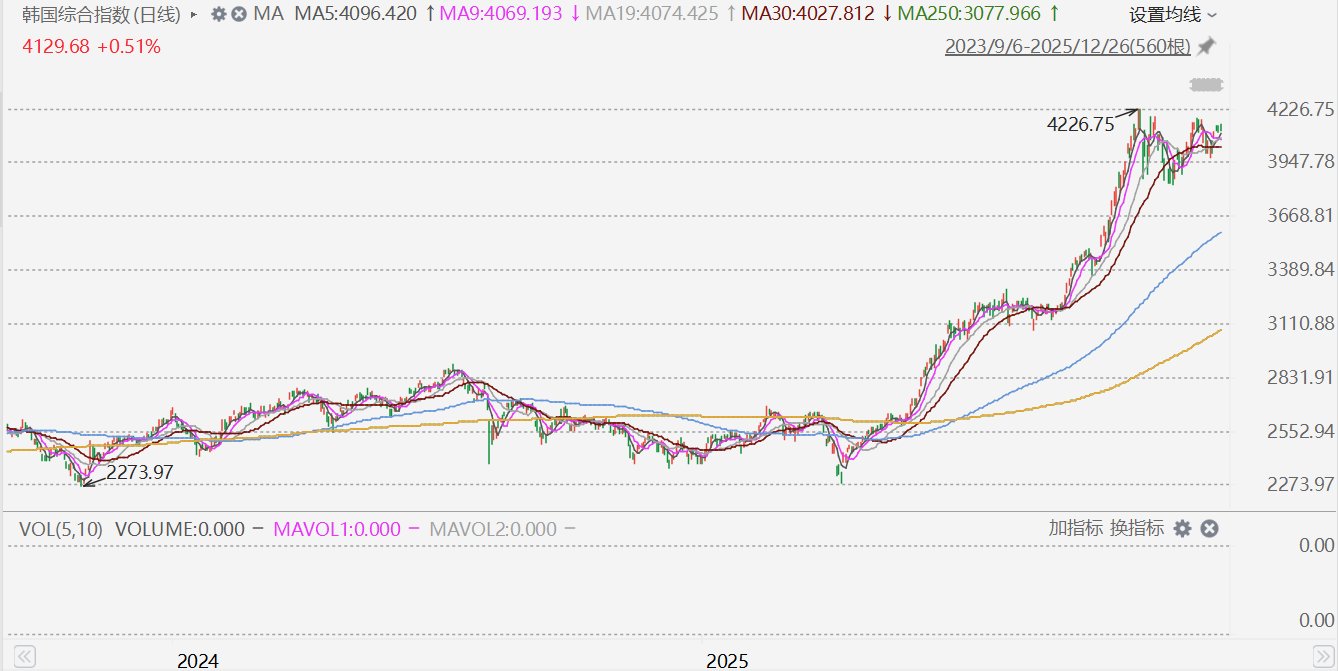Close the VOL indicator panel
Image resolution: width=1338 pixels, height=671 pixels.
tap(1209, 529)
